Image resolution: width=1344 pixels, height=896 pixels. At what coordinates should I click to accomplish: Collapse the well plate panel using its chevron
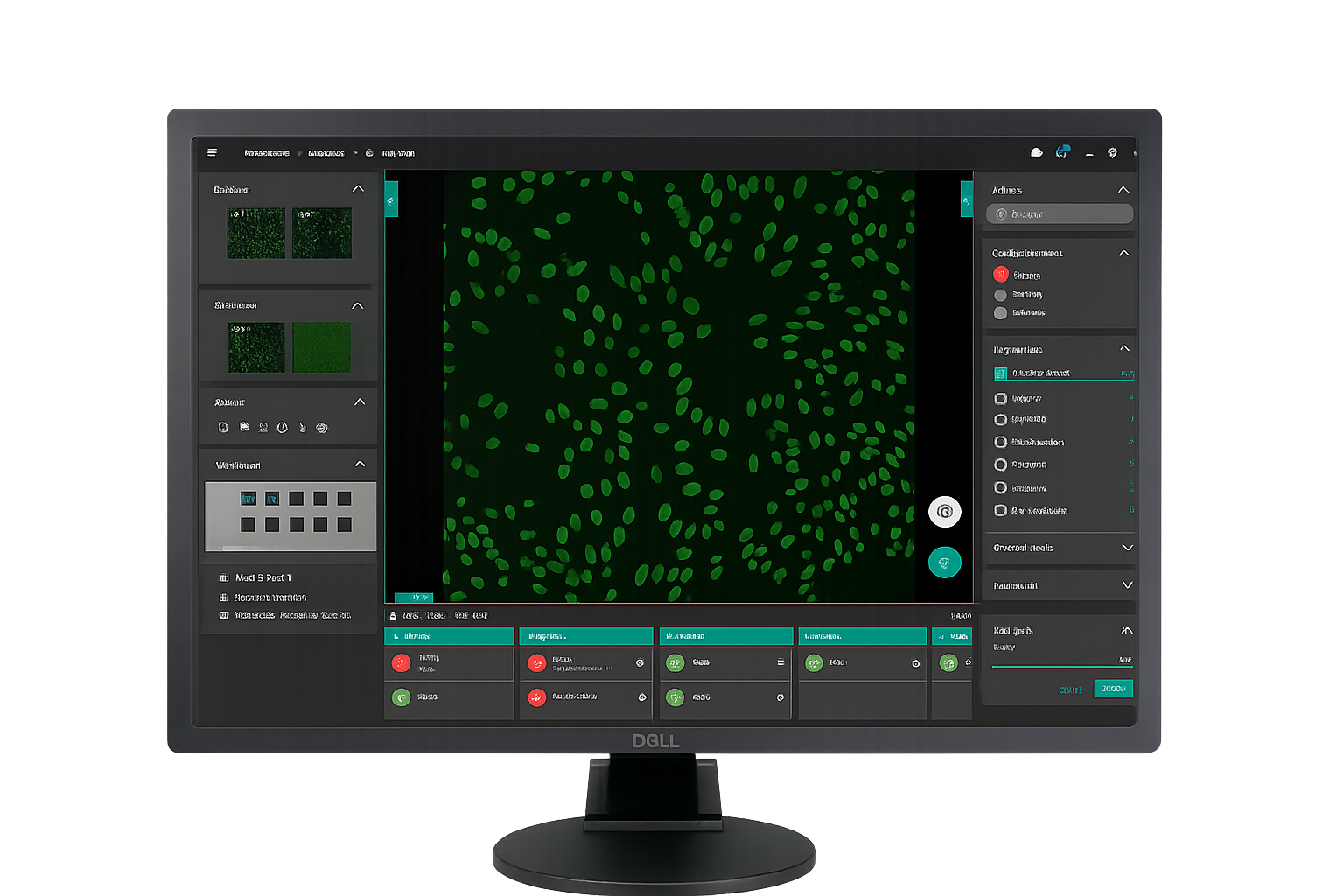tap(360, 465)
